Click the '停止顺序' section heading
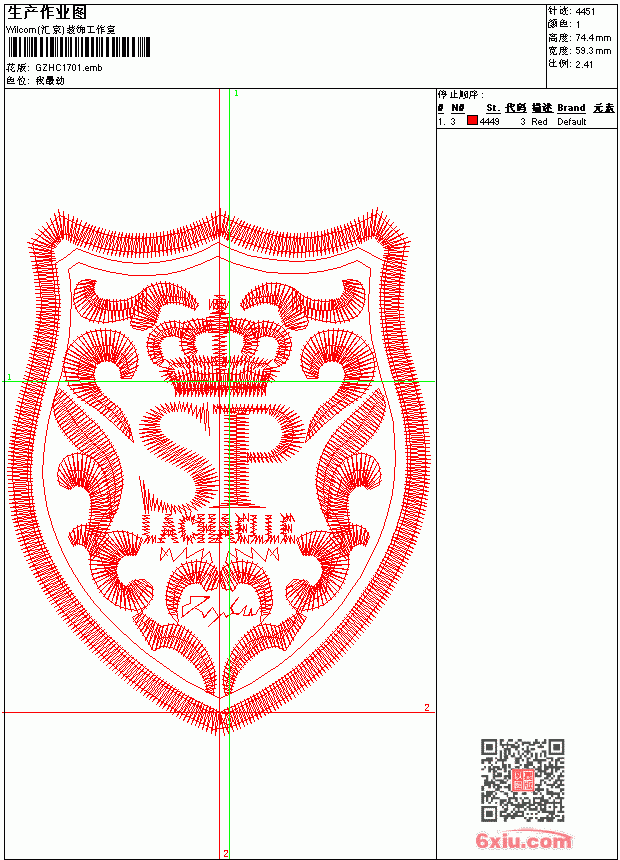620x860 pixels. pyautogui.click(x=461, y=94)
